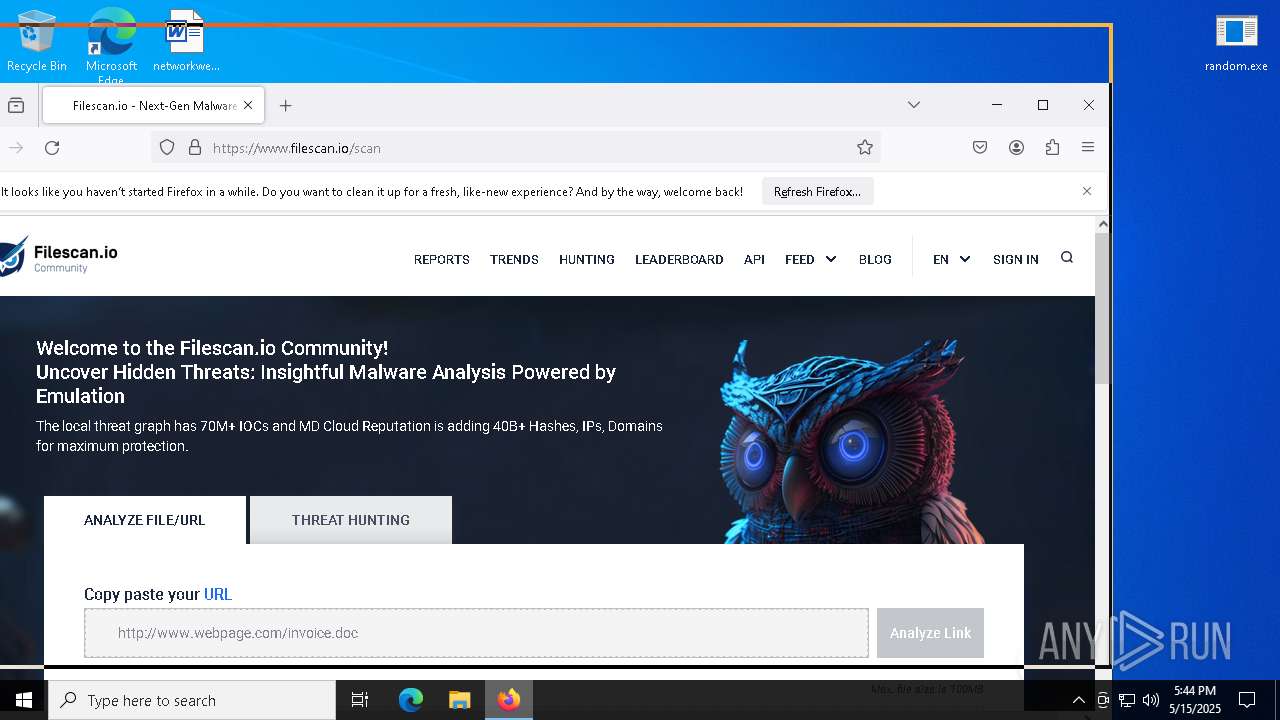Open Firefox recent browsing view icon
The height and width of the screenshot is (720, 1280).
pos(16,105)
